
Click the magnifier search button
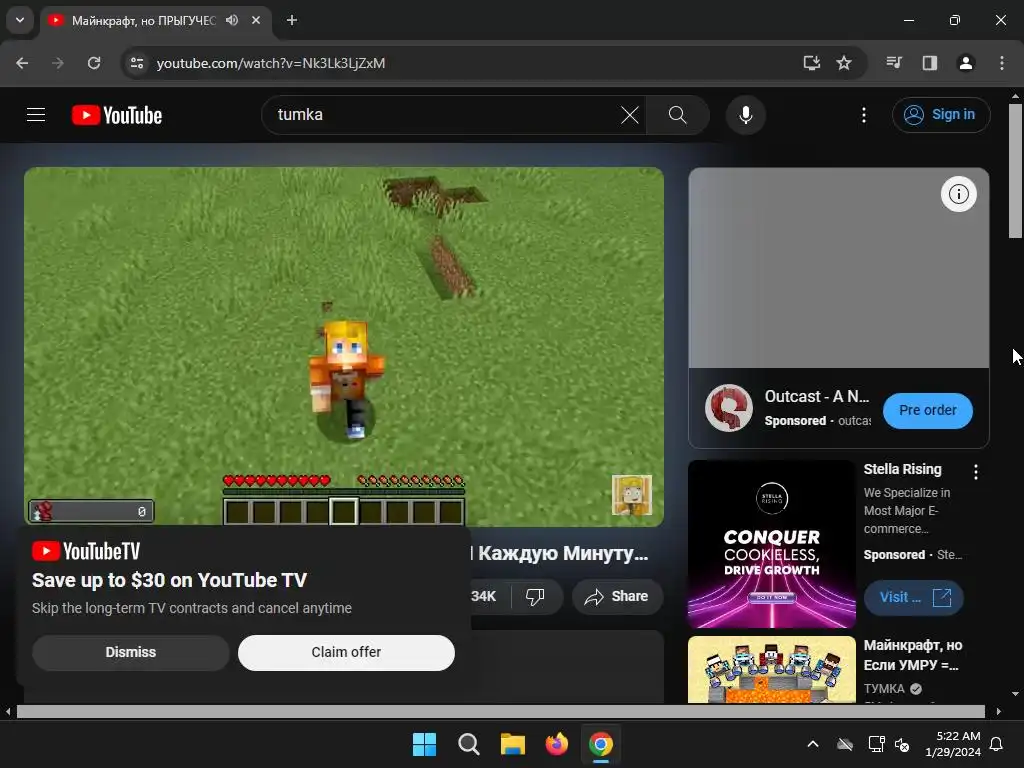[677, 115]
